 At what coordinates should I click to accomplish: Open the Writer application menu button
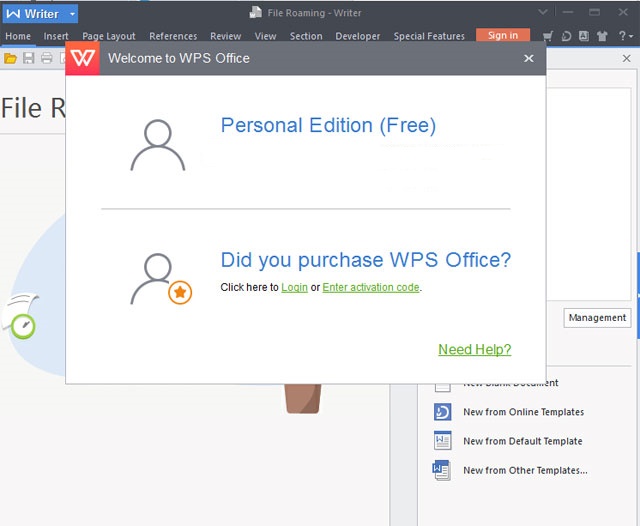40,14
